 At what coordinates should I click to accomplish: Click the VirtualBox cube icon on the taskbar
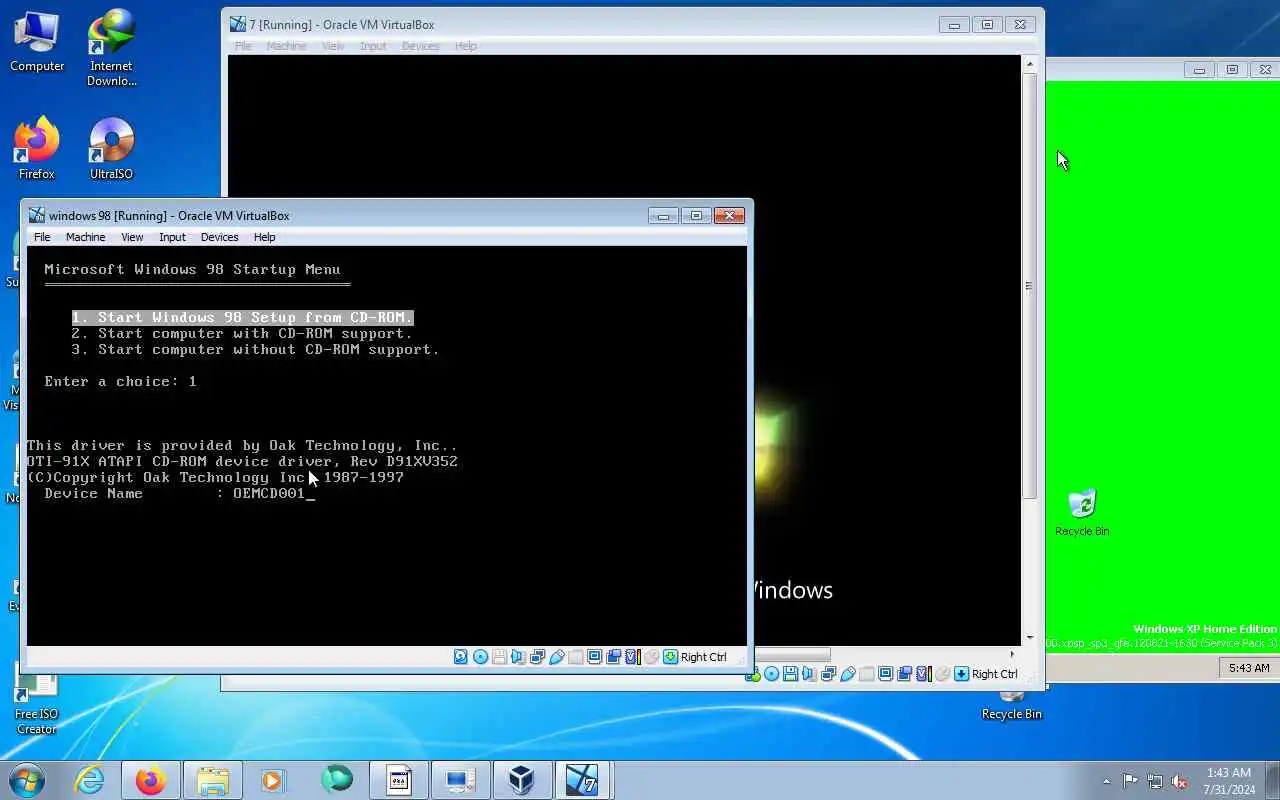pos(521,780)
